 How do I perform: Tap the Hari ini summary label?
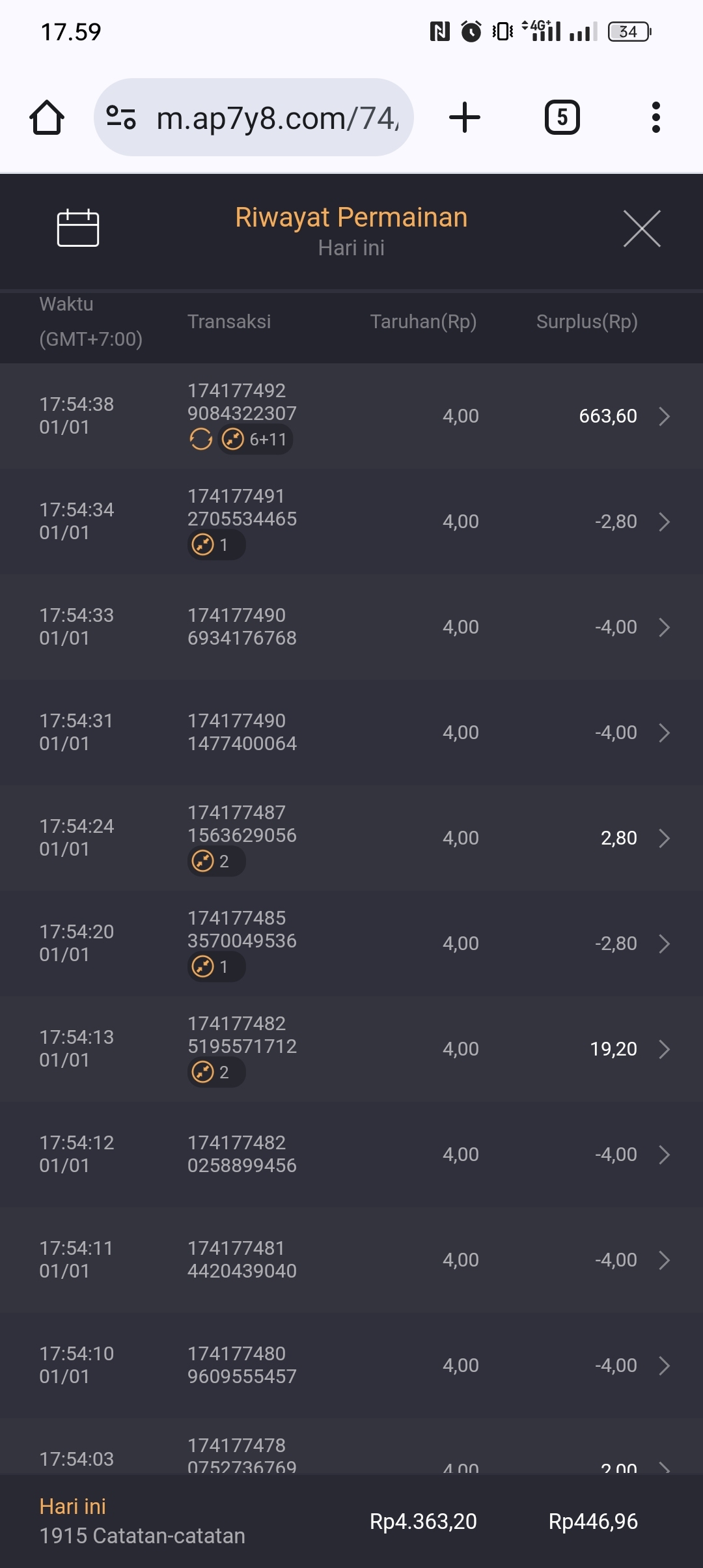[x=72, y=1507]
